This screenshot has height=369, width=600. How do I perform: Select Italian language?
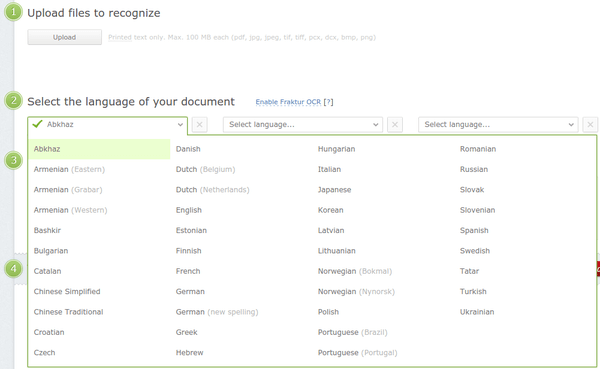(x=329, y=169)
